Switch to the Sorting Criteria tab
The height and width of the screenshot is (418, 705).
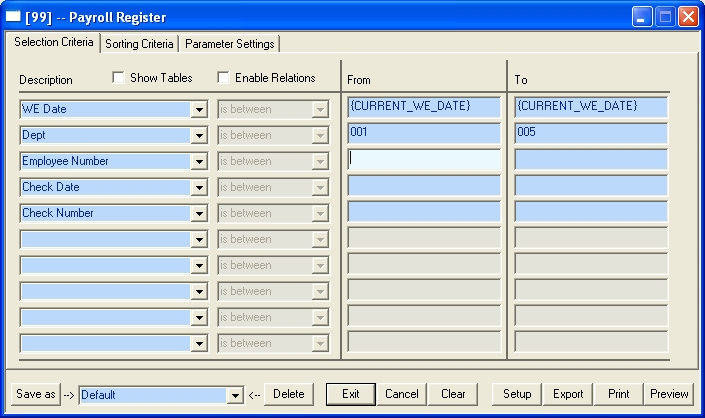pyautogui.click(x=140, y=44)
